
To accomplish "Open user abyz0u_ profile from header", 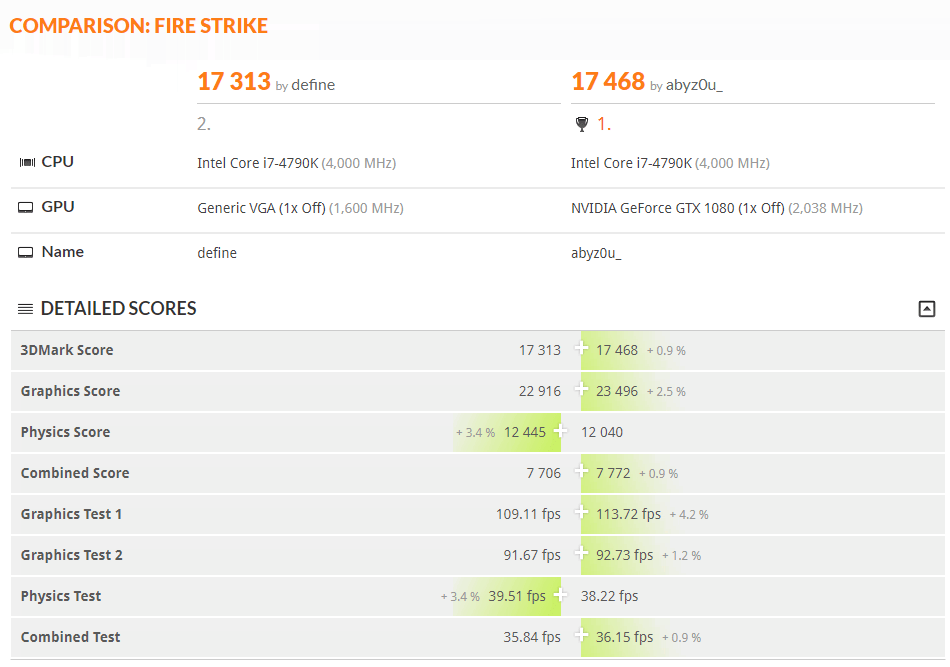I will point(694,85).
